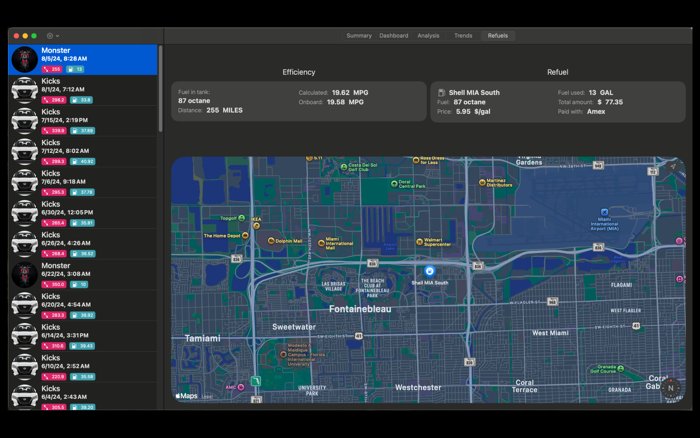
Task: Select Kicks refuel from 6/14/24, 3:31 PM
Action: [83, 337]
